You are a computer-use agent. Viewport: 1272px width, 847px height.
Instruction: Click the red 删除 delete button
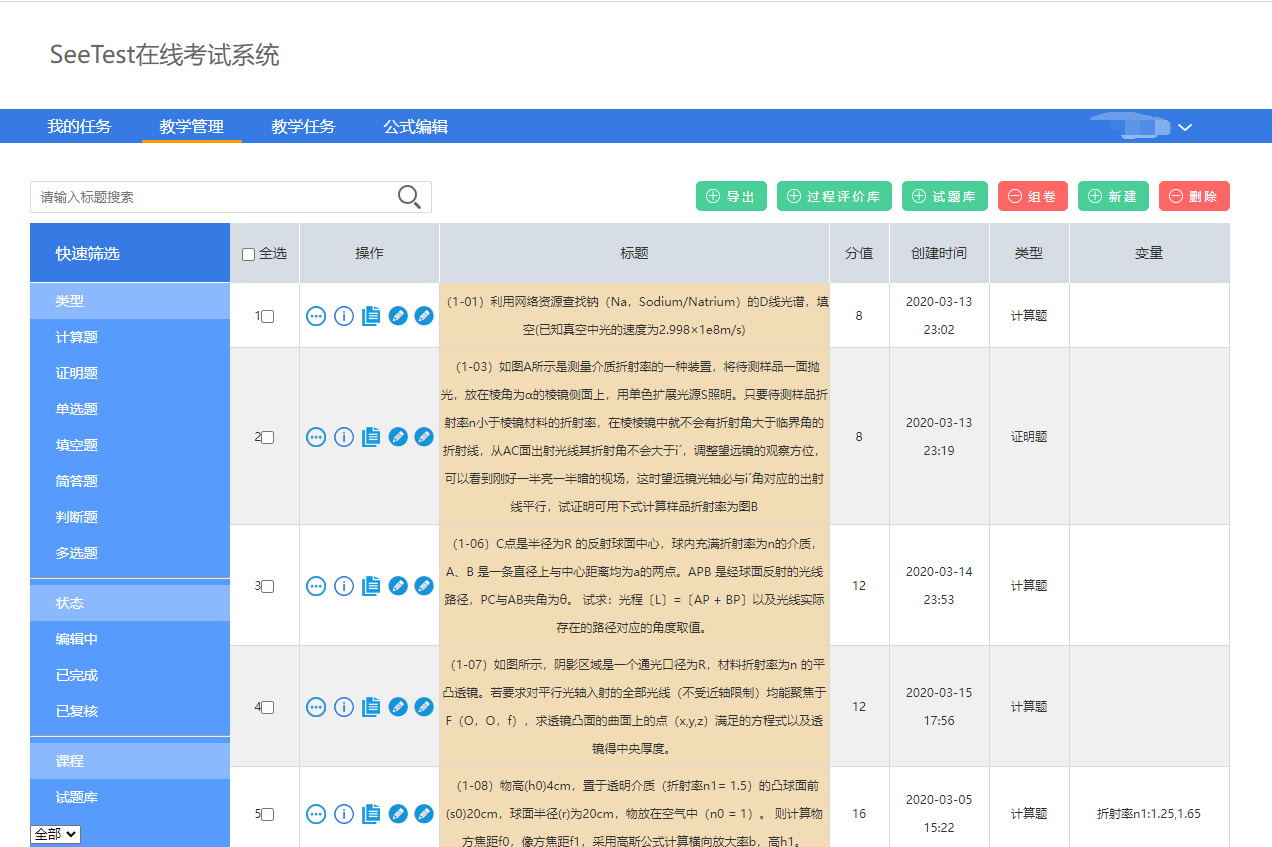(1194, 196)
